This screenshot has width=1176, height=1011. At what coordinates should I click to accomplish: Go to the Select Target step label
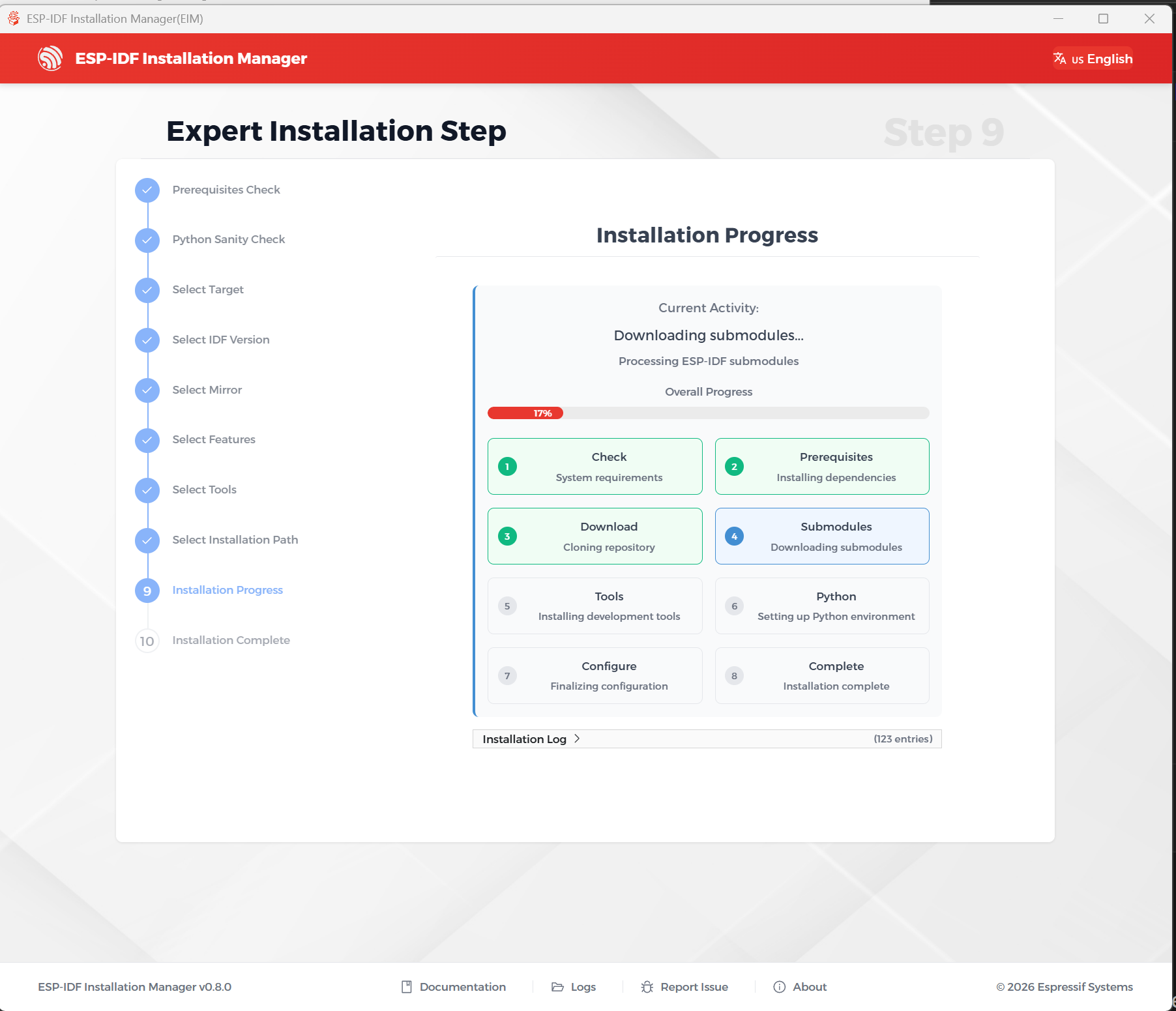pos(208,289)
